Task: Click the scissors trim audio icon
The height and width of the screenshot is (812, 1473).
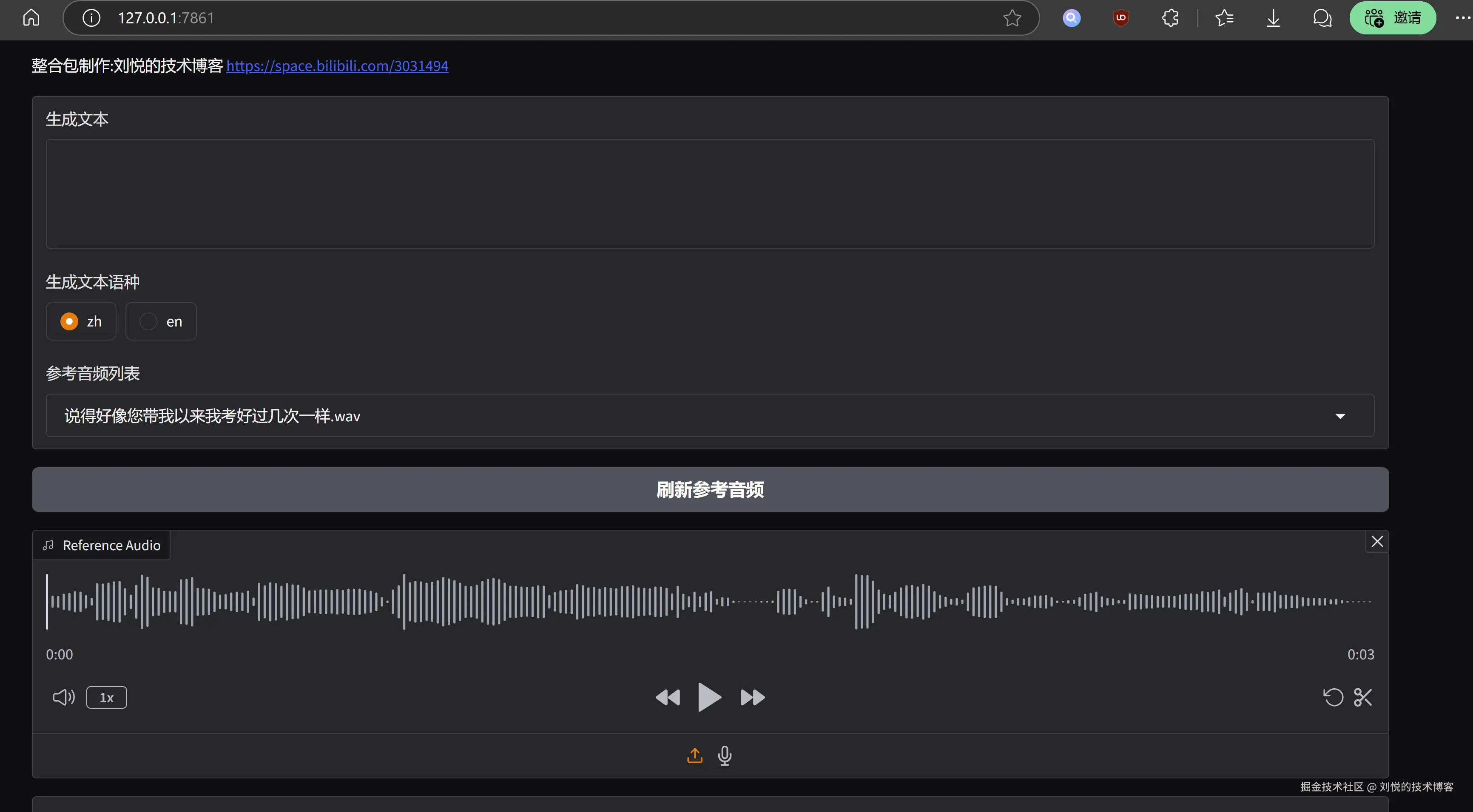Action: (1362, 697)
